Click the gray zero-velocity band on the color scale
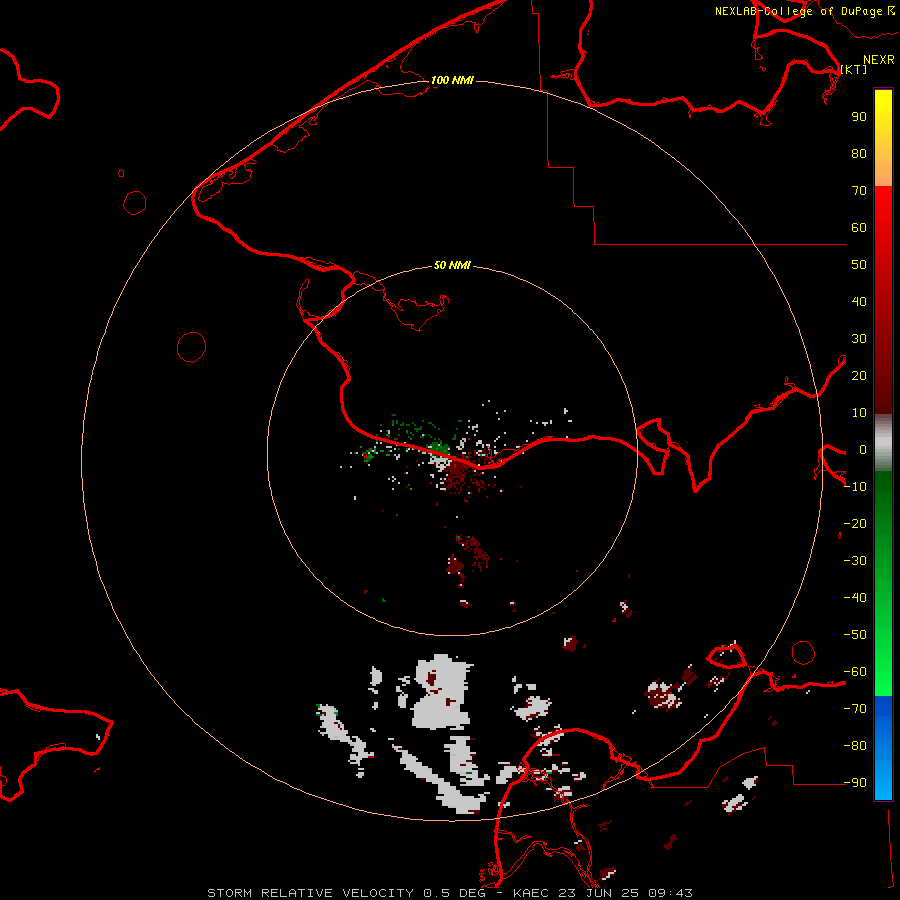900x900 pixels. pyautogui.click(x=883, y=443)
